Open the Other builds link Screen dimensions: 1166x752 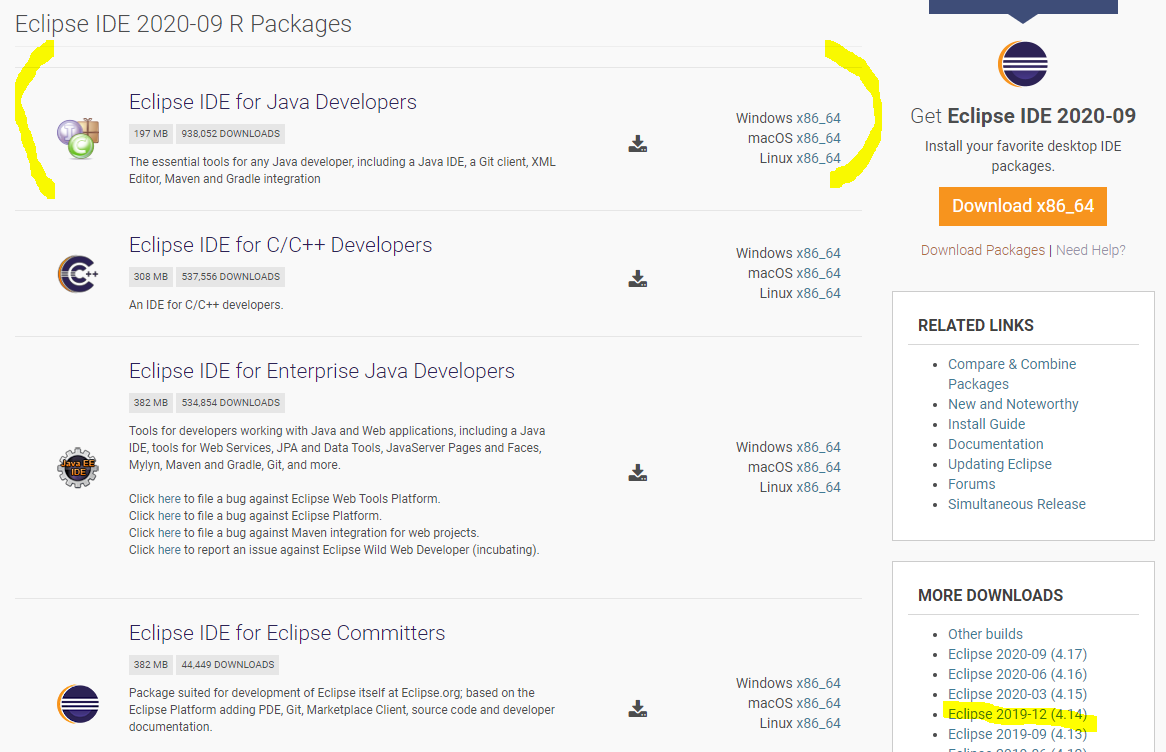click(985, 634)
